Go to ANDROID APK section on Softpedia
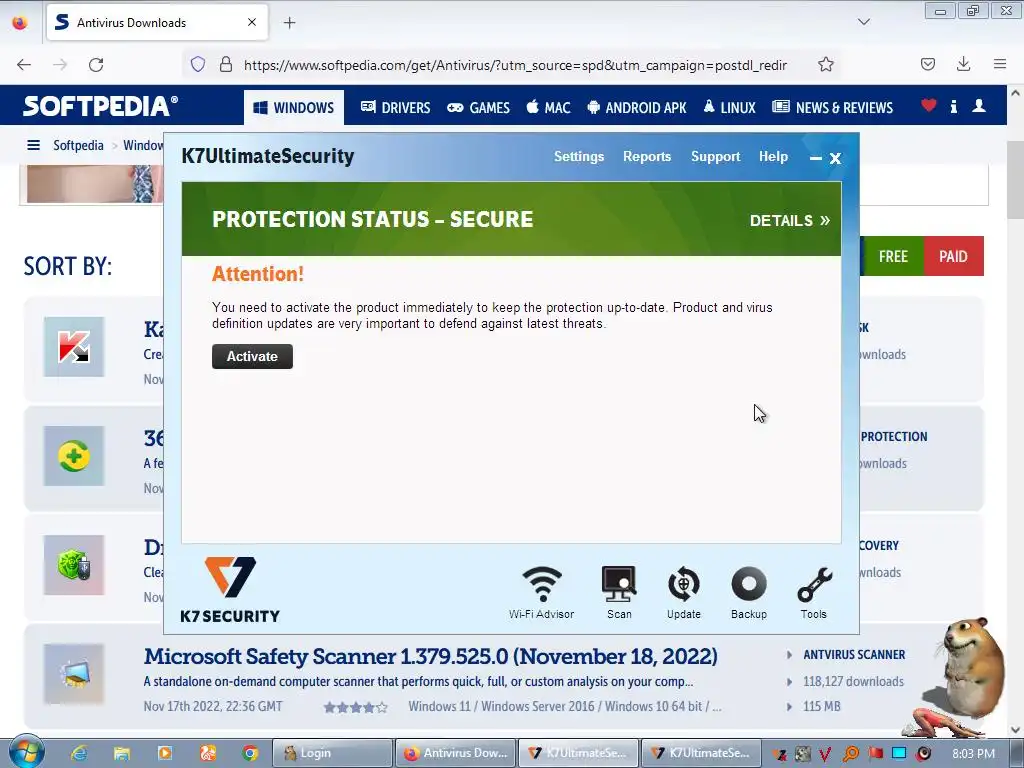 click(637, 108)
